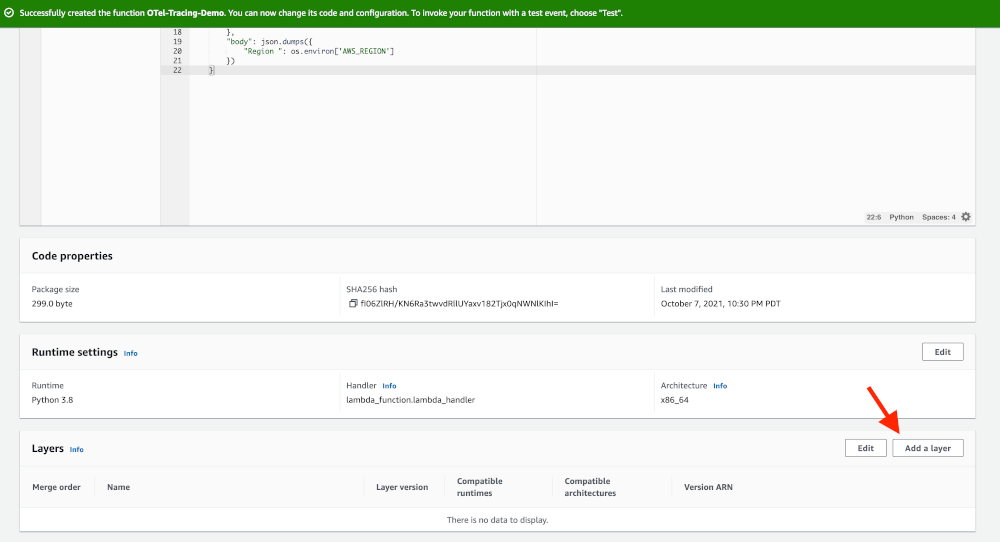Open Info link beside Layers heading
Image resolution: width=1000 pixels, height=542 pixels.
77,450
